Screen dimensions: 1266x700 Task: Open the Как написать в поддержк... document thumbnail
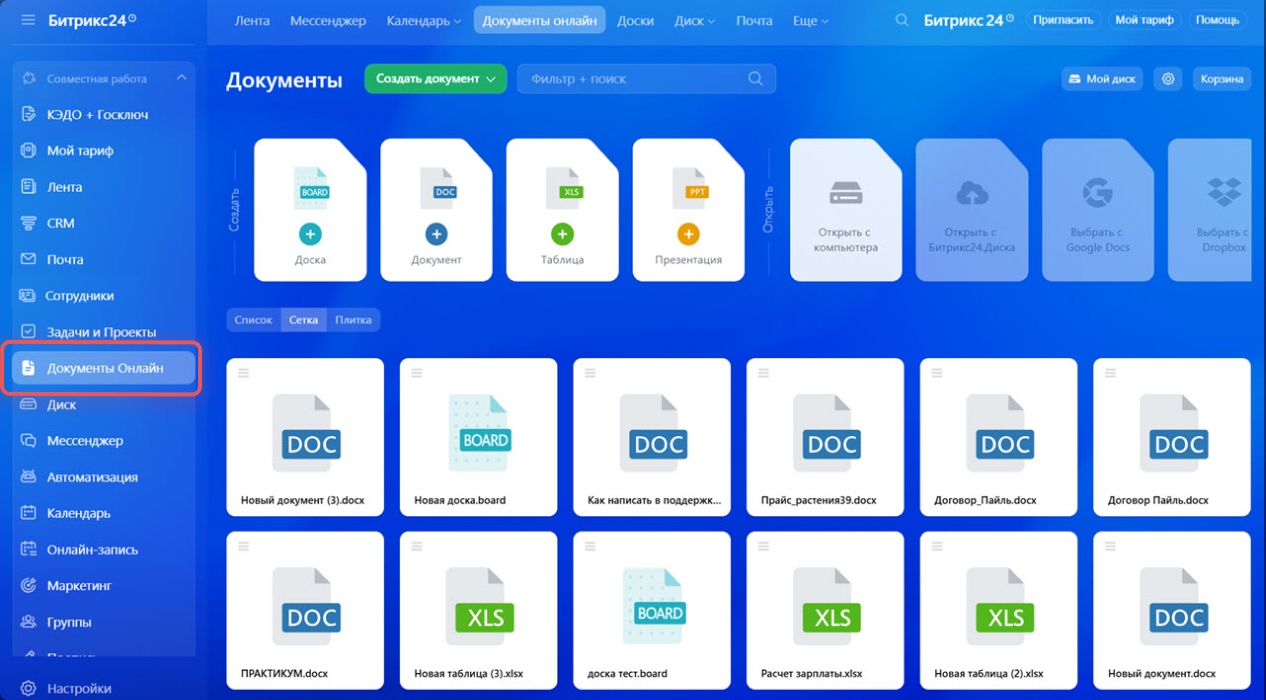click(x=651, y=437)
